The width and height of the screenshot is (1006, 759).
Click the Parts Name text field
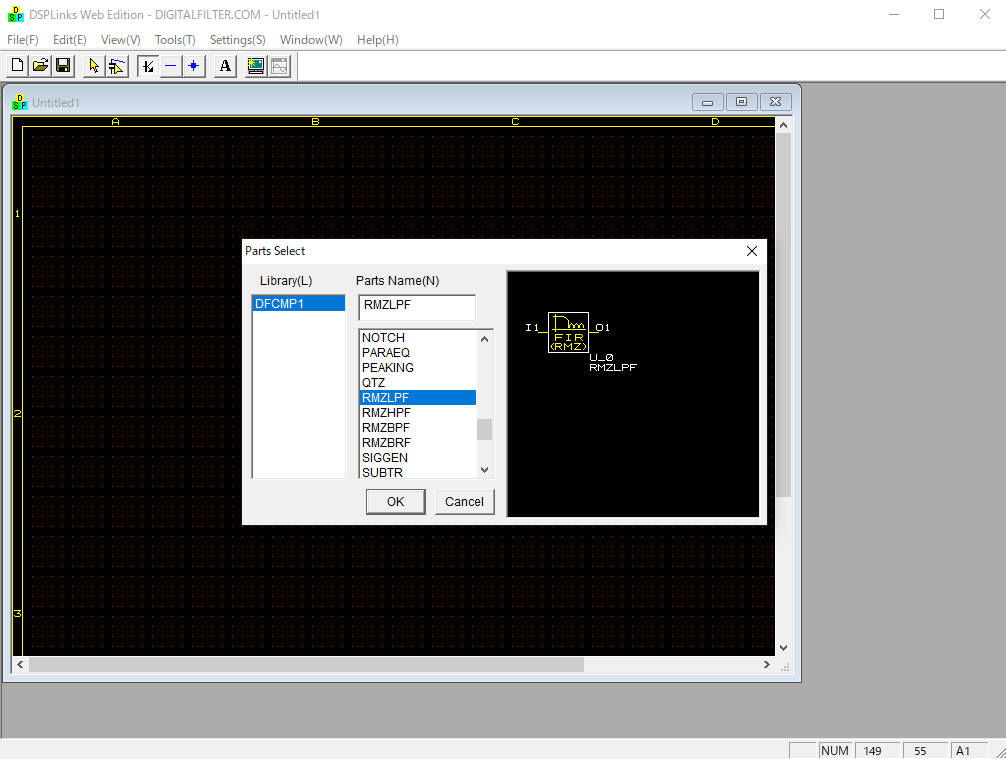point(417,307)
